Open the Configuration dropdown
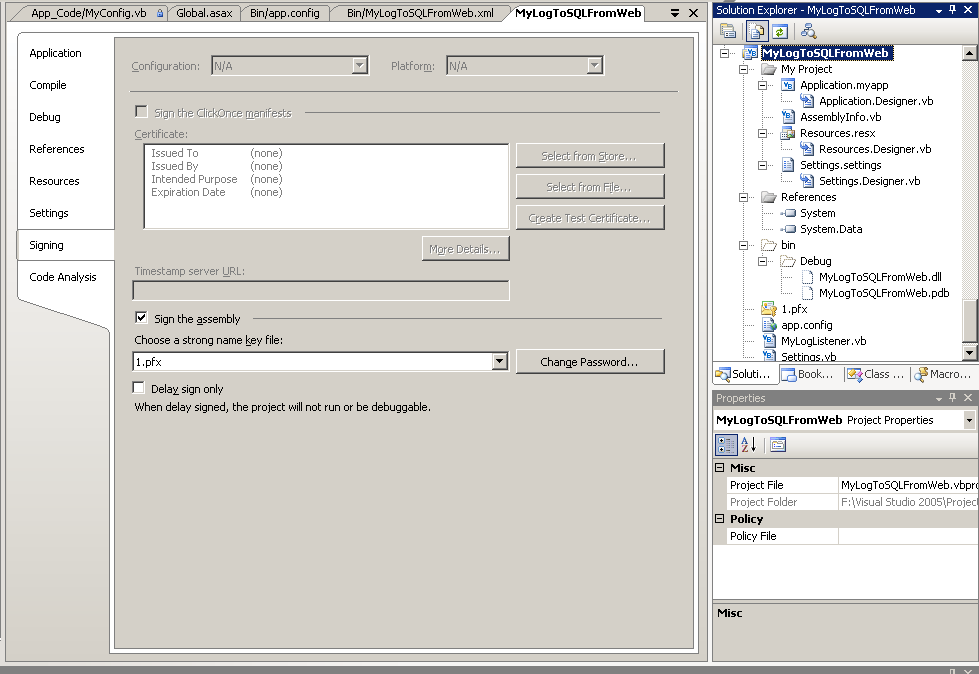Screen dimensions: 979x674 point(359,66)
